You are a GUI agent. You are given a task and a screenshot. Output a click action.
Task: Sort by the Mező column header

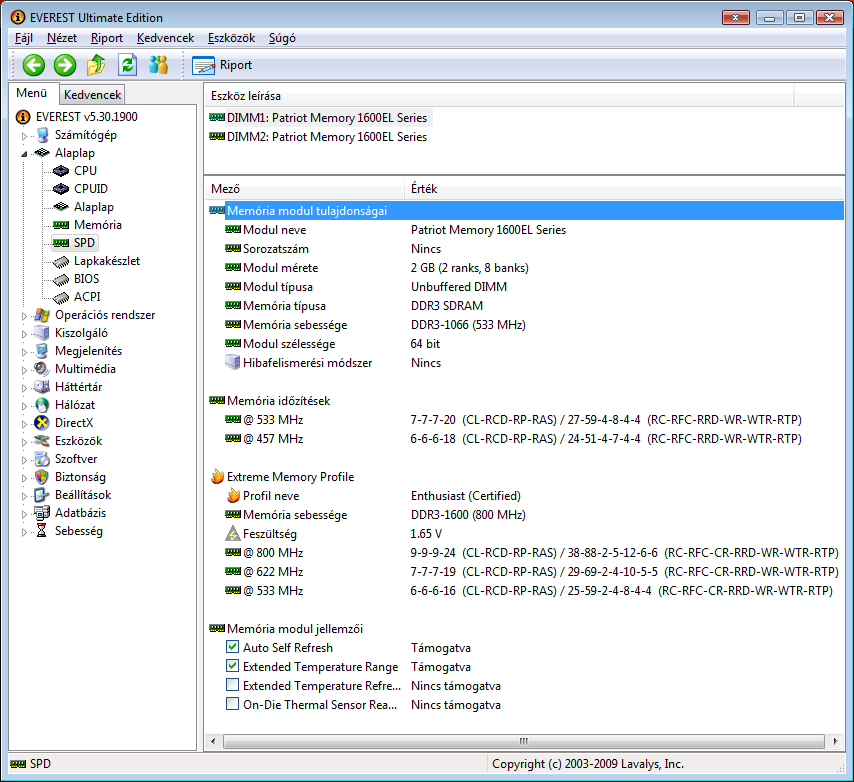pyautogui.click(x=305, y=188)
